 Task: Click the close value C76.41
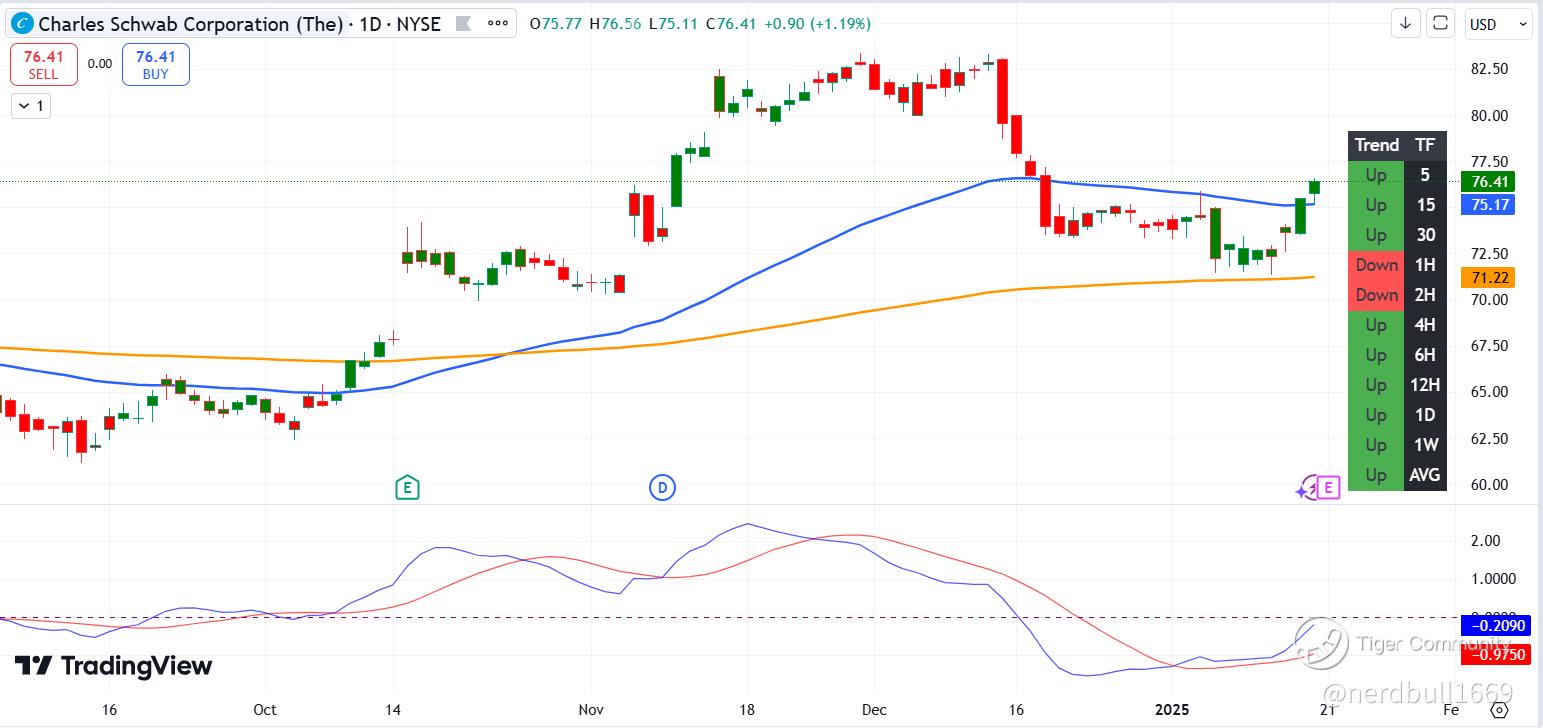point(731,23)
